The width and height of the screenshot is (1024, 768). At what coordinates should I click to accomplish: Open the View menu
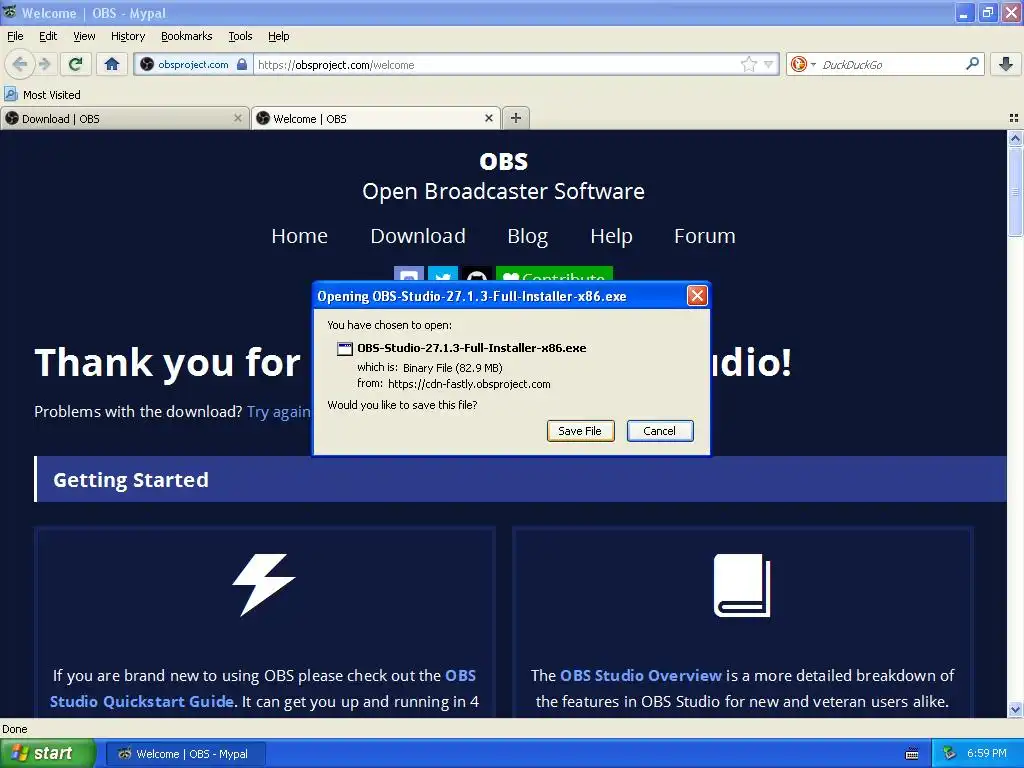(84, 36)
